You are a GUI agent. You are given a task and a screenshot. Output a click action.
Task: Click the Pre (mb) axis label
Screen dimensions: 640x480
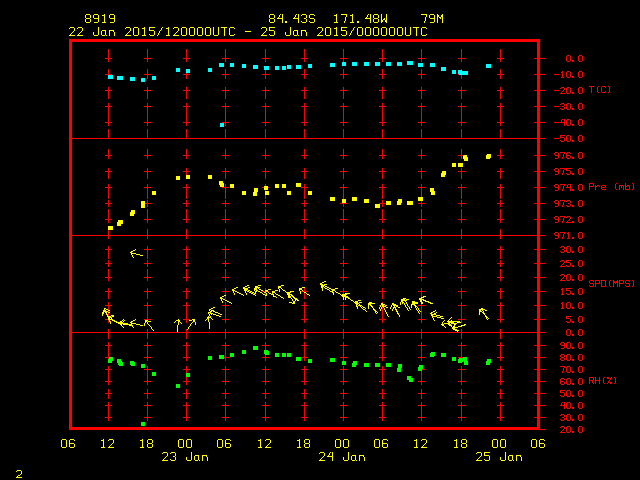click(611, 187)
